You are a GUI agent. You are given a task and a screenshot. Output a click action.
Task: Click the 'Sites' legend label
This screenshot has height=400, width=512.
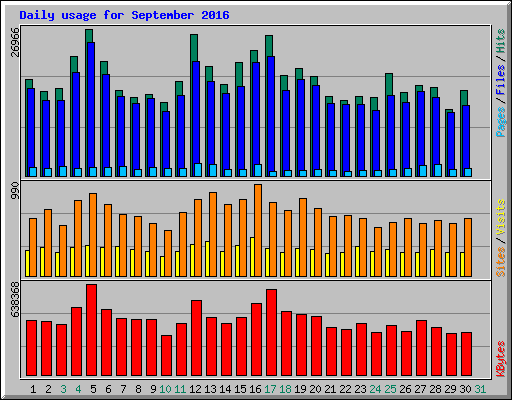pyautogui.click(x=500, y=262)
